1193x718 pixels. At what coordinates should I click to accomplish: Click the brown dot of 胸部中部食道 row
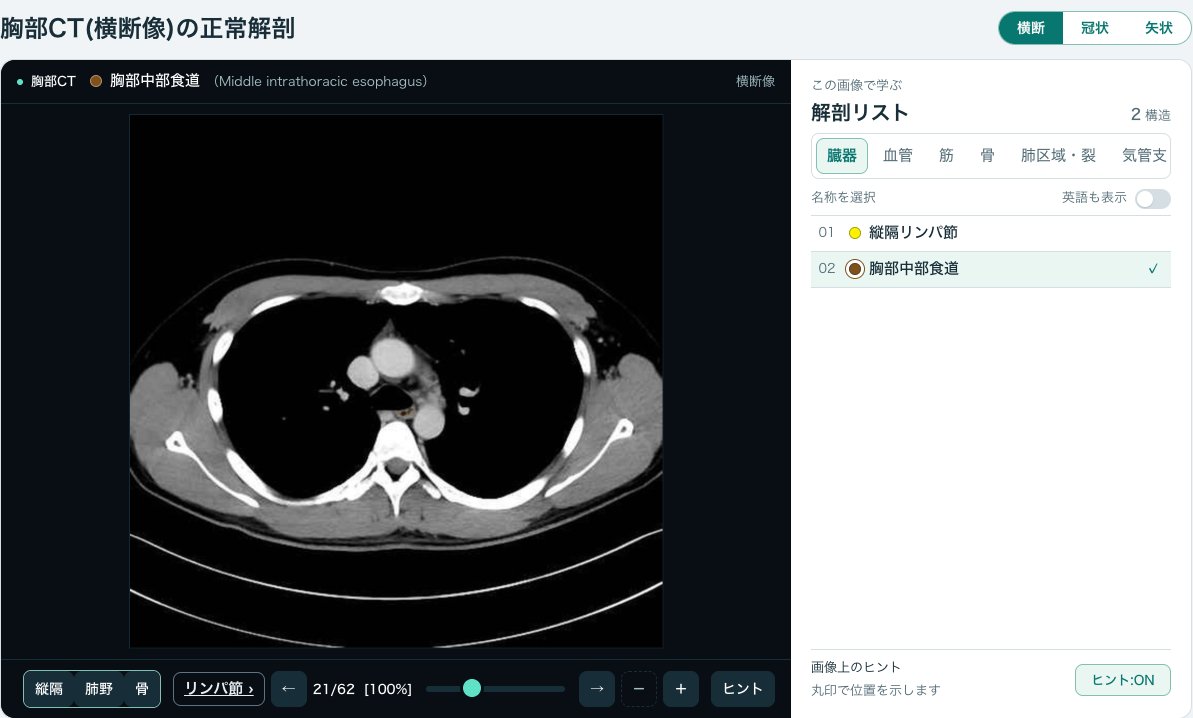coord(854,269)
